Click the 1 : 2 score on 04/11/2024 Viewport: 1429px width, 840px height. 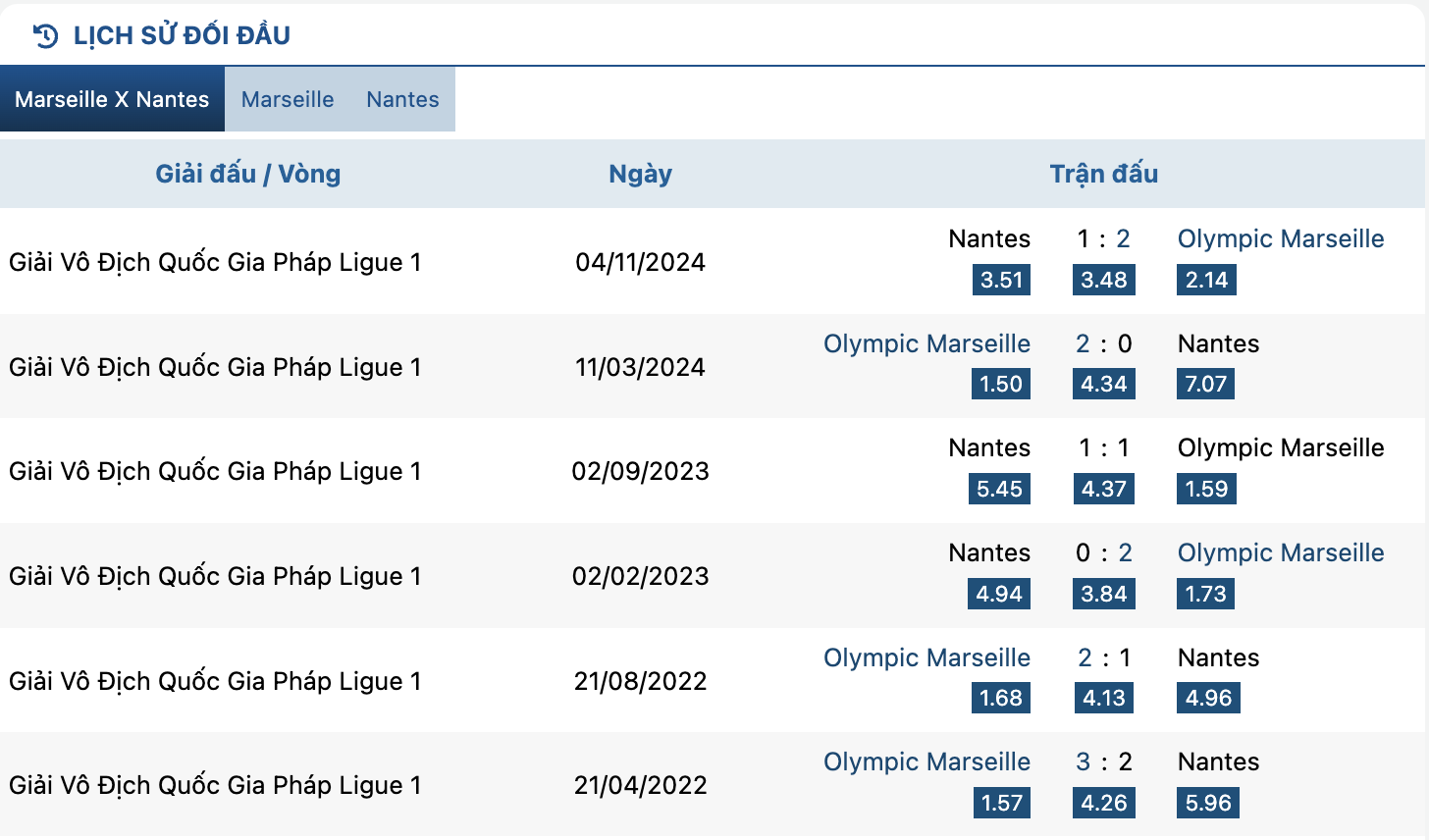coord(1103,238)
